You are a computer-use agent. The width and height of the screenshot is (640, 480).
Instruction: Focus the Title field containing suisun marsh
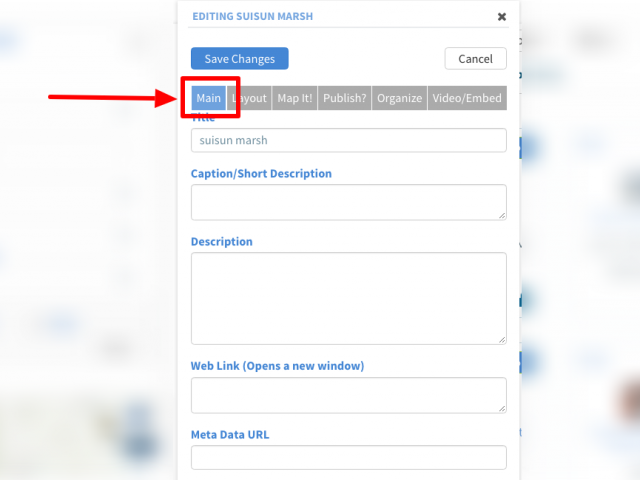349,140
